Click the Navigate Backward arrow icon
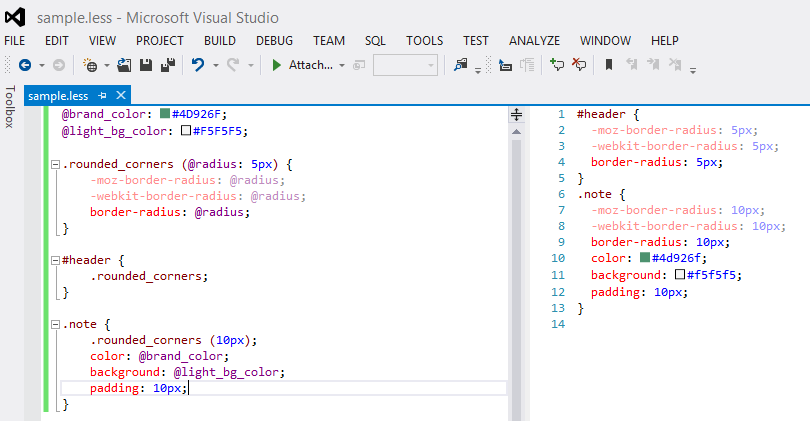The width and height of the screenshot is (810, 421). click(24, 65)
